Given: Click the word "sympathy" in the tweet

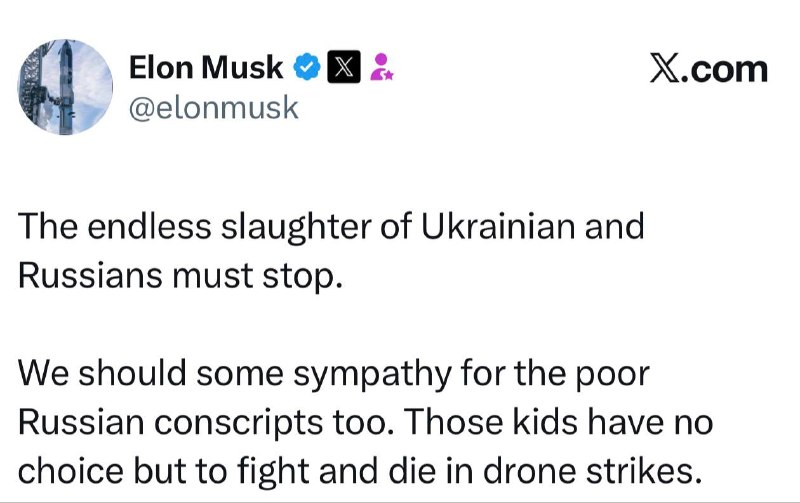Looking at the screenshot, I should [372, 375].
